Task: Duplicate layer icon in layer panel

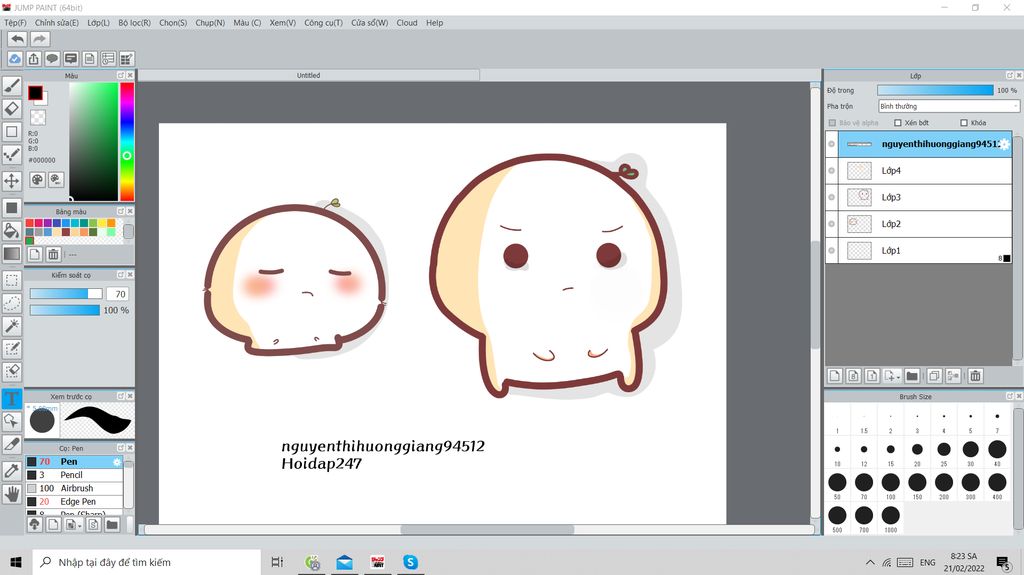Action: pos(935,376)
